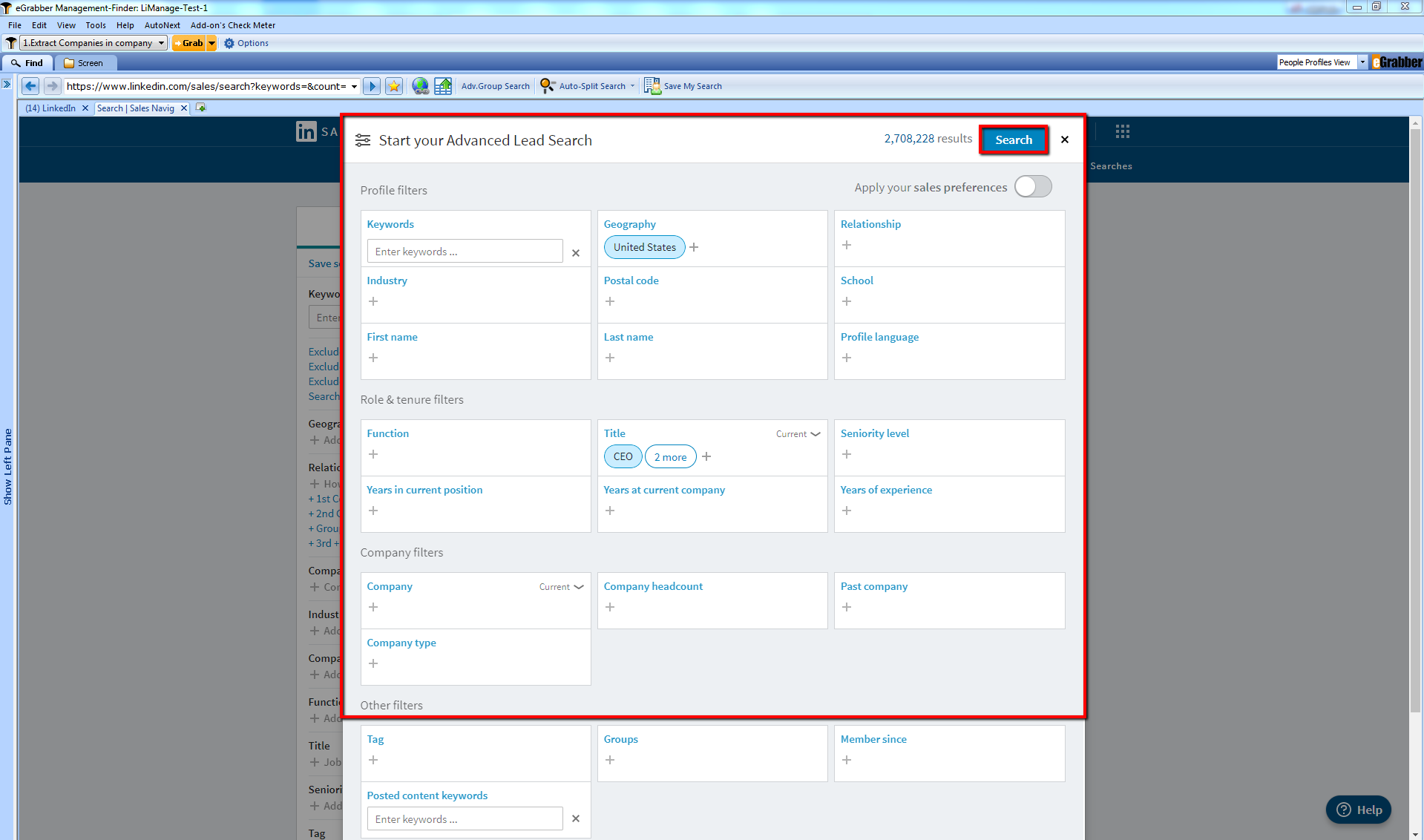Add a Groups filter with plus
Screen dimensions: 1424x840
click(x=610, y=760)
